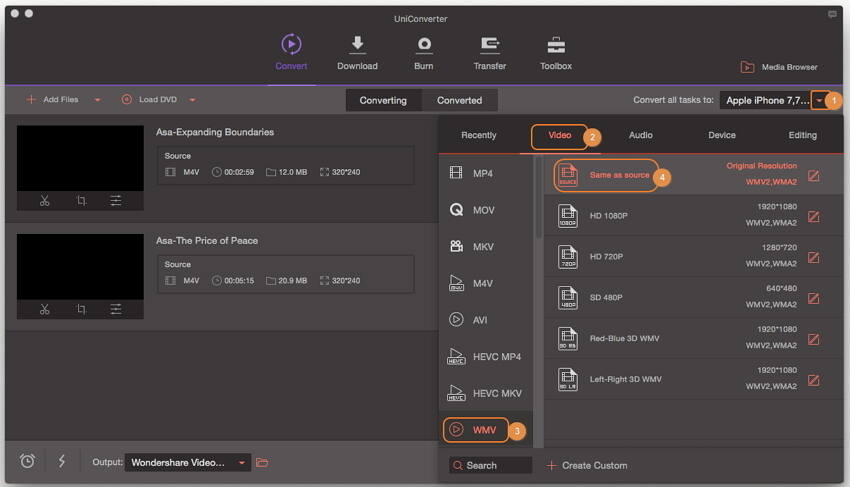Open the output folder icon
Image resolution: width=850 pixels, height=487 pixels.
tap(262, 463)
